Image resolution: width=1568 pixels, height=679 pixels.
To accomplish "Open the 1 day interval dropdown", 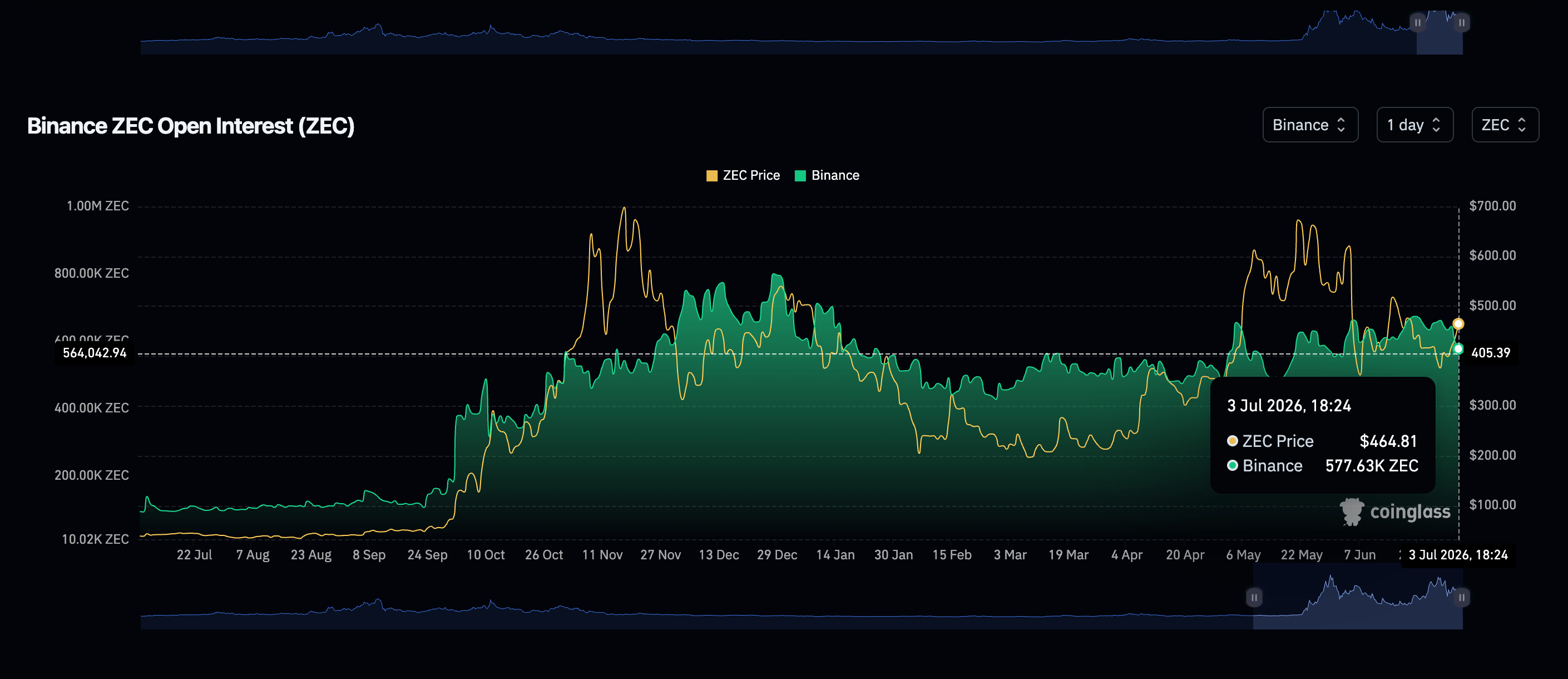I will pos(1414,125).
